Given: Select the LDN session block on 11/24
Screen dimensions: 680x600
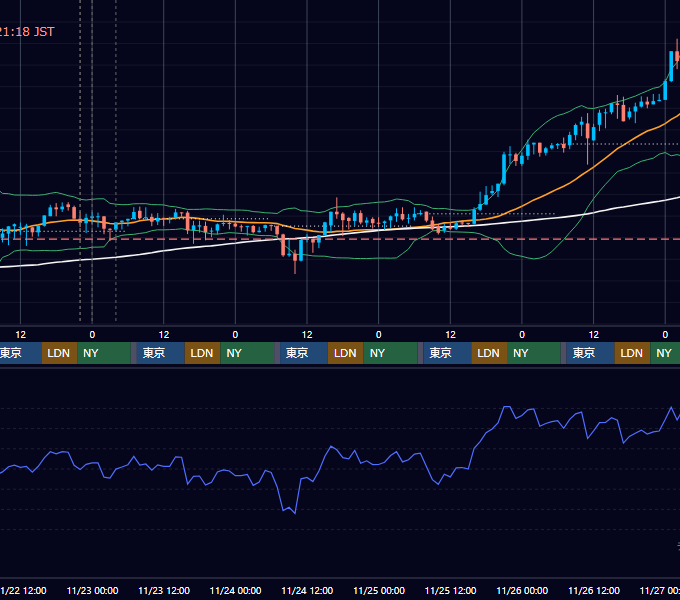Looking at the screenshot, I should pyautogui.click(x=346, y=353).
